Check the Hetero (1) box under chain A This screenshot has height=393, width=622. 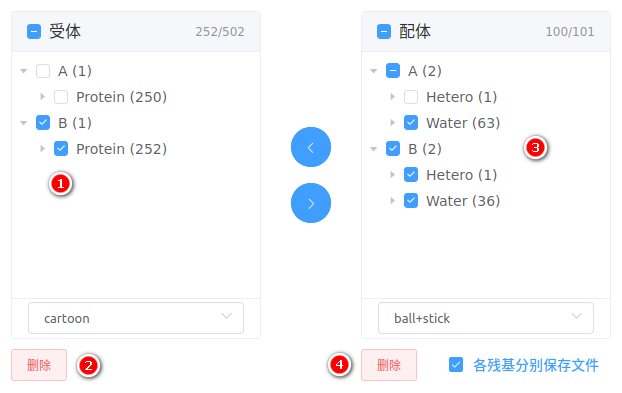pos(411,97)
